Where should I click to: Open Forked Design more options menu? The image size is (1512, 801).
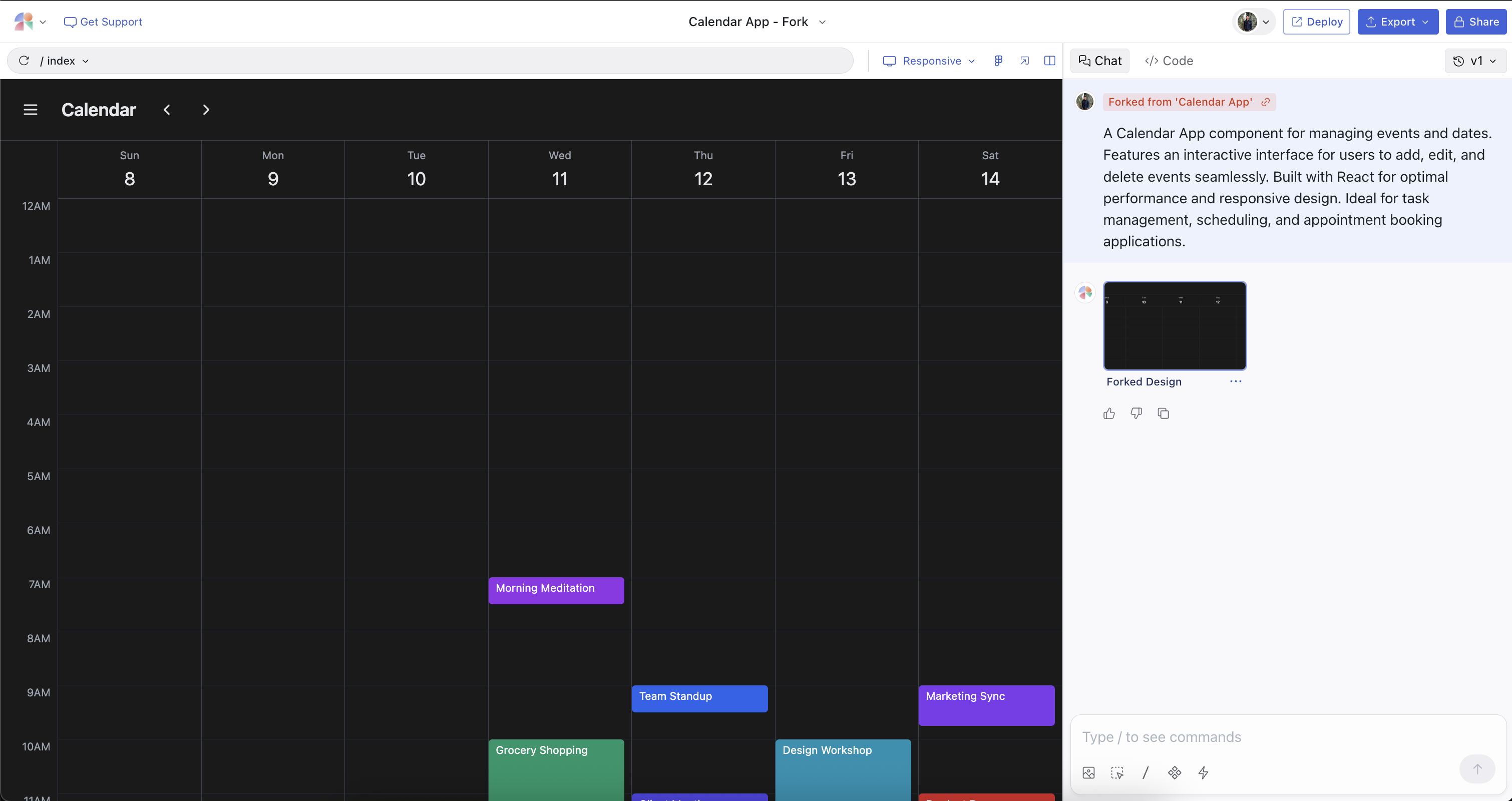pos(1236,381)
